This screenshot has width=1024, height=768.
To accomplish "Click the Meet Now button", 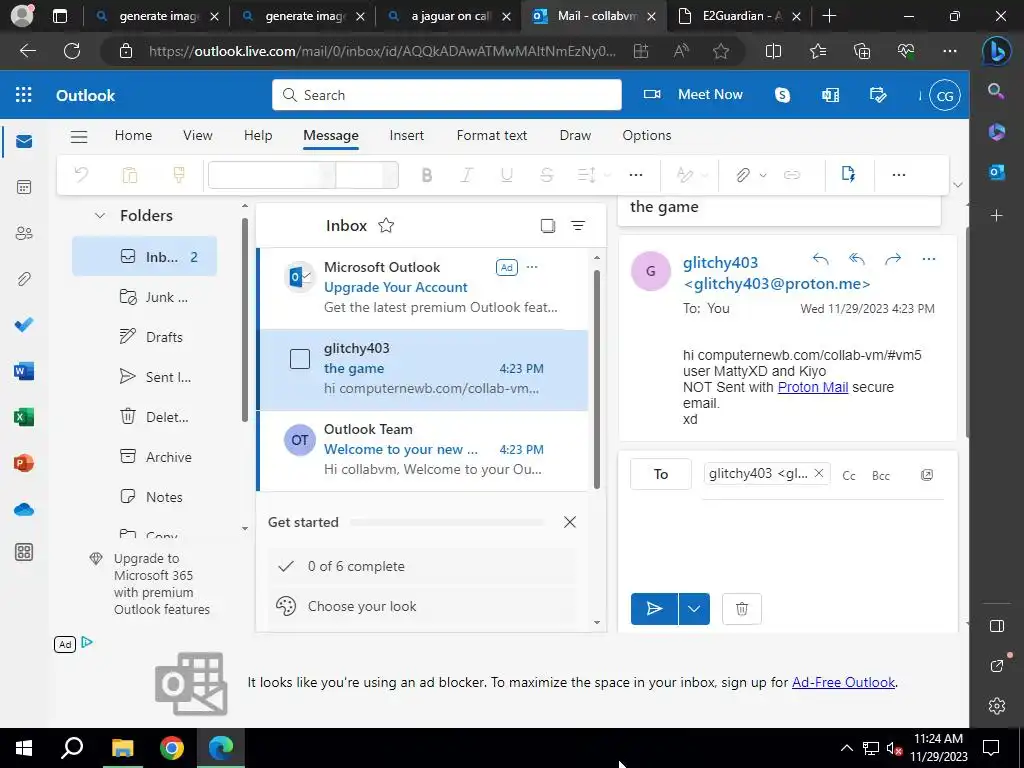I will tap(694, 95).
